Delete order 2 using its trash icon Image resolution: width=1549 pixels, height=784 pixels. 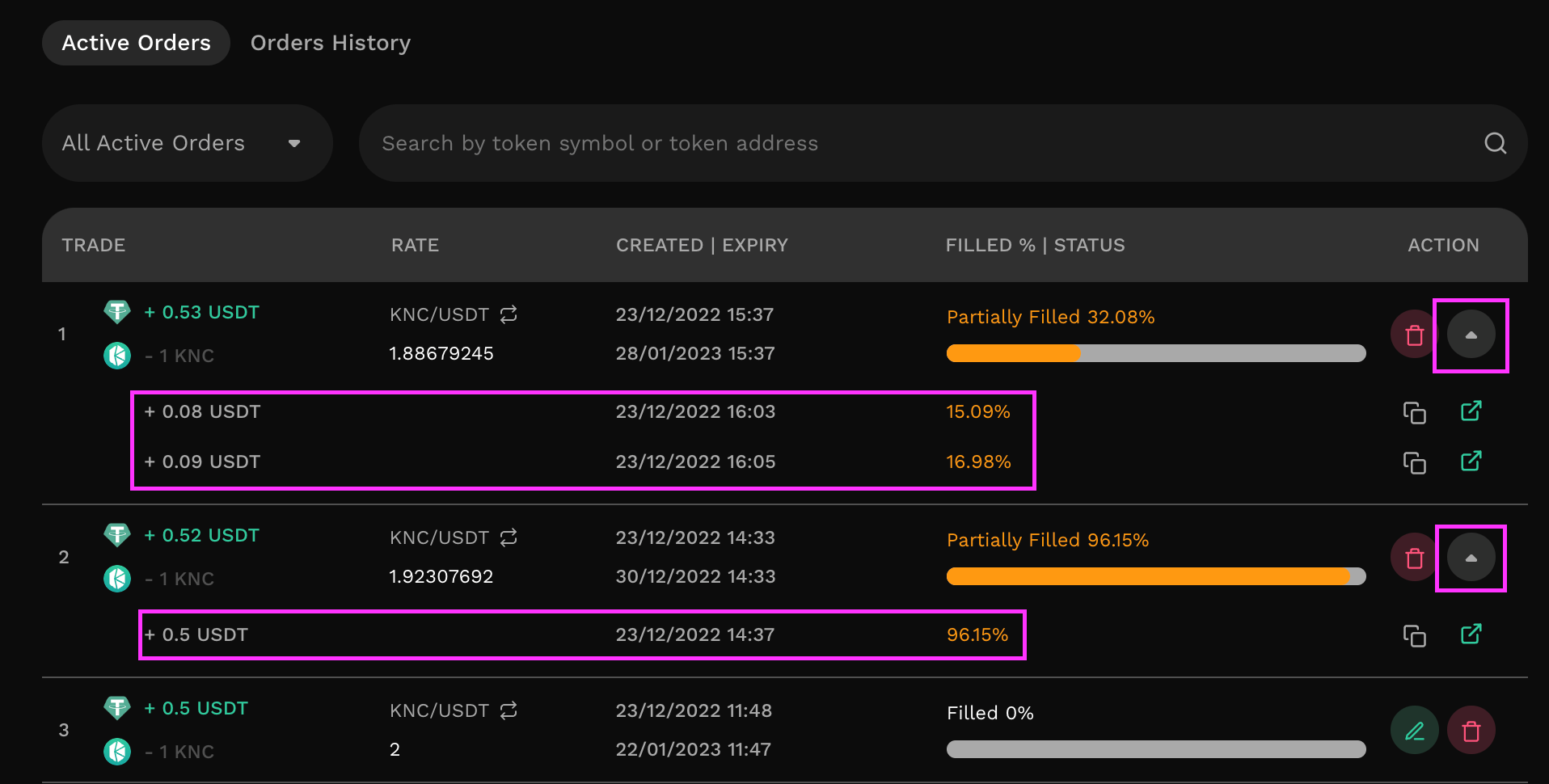pos(1414,558)
